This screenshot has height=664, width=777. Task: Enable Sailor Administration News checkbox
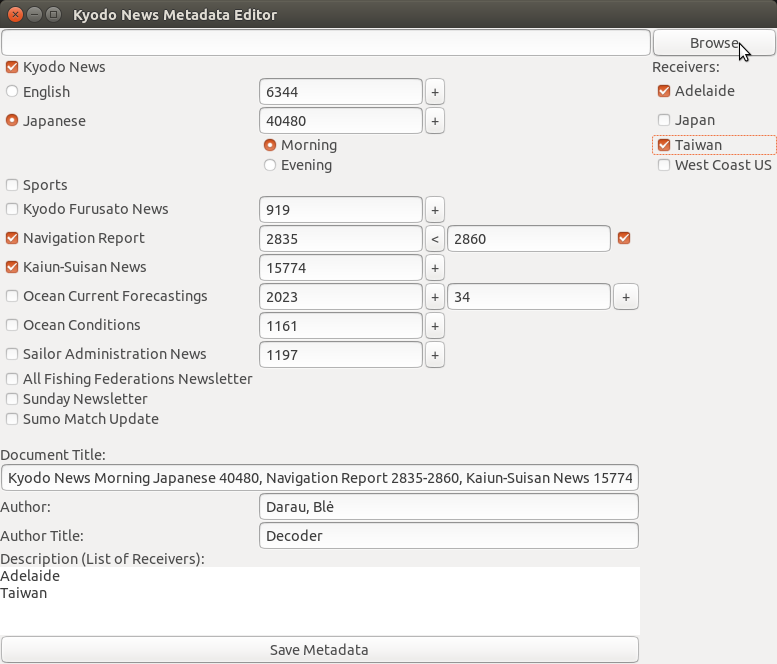[x=12, y=354]
